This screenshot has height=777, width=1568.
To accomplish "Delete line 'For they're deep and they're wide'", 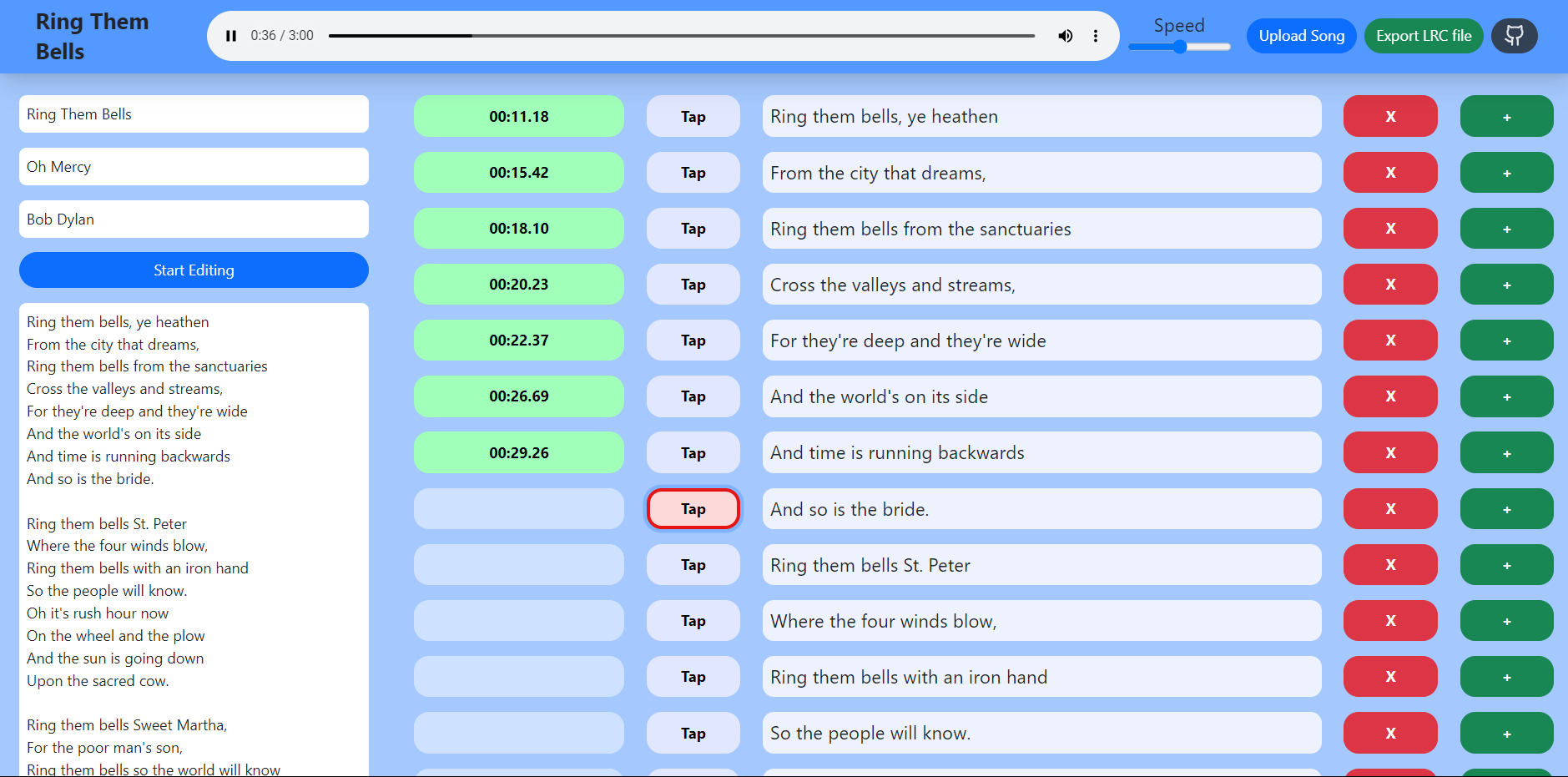I will [x=1390, y=340].
